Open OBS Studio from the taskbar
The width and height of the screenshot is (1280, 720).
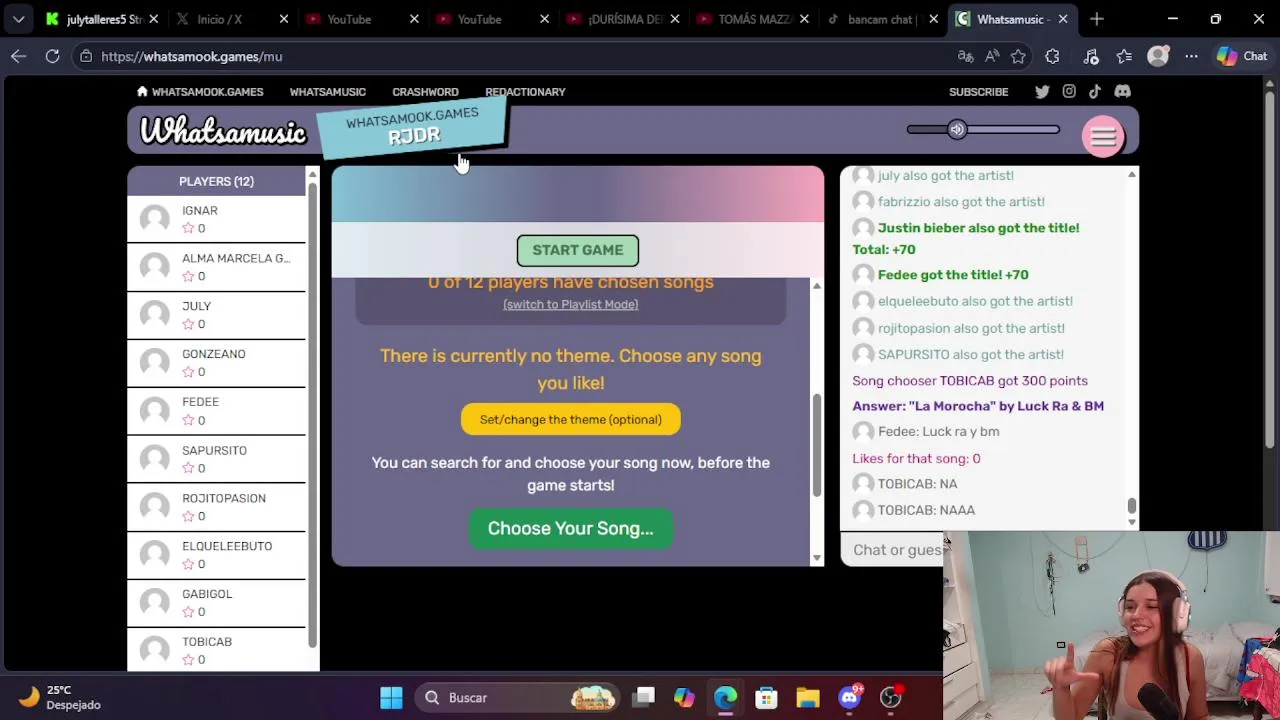(x=890, y=698)
